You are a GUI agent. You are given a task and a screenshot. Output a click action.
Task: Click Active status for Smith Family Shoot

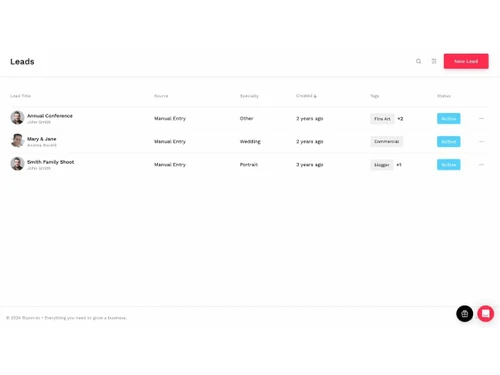[x=449, y=165]
